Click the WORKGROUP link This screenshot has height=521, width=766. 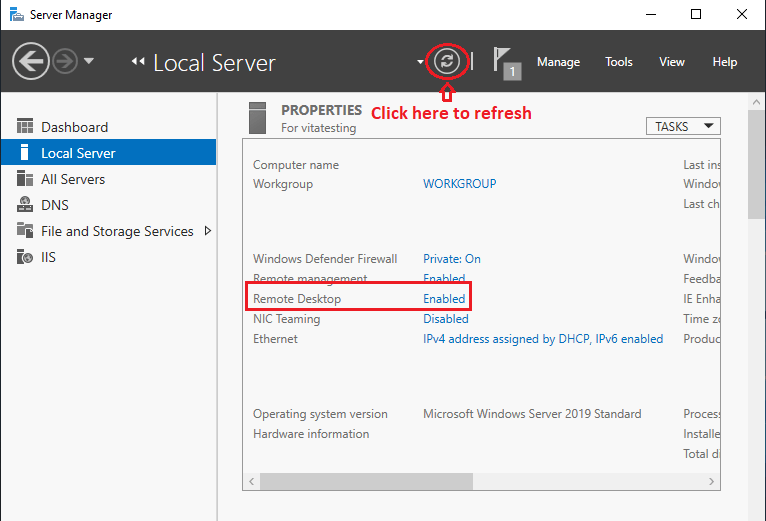[x=459, y=184]
